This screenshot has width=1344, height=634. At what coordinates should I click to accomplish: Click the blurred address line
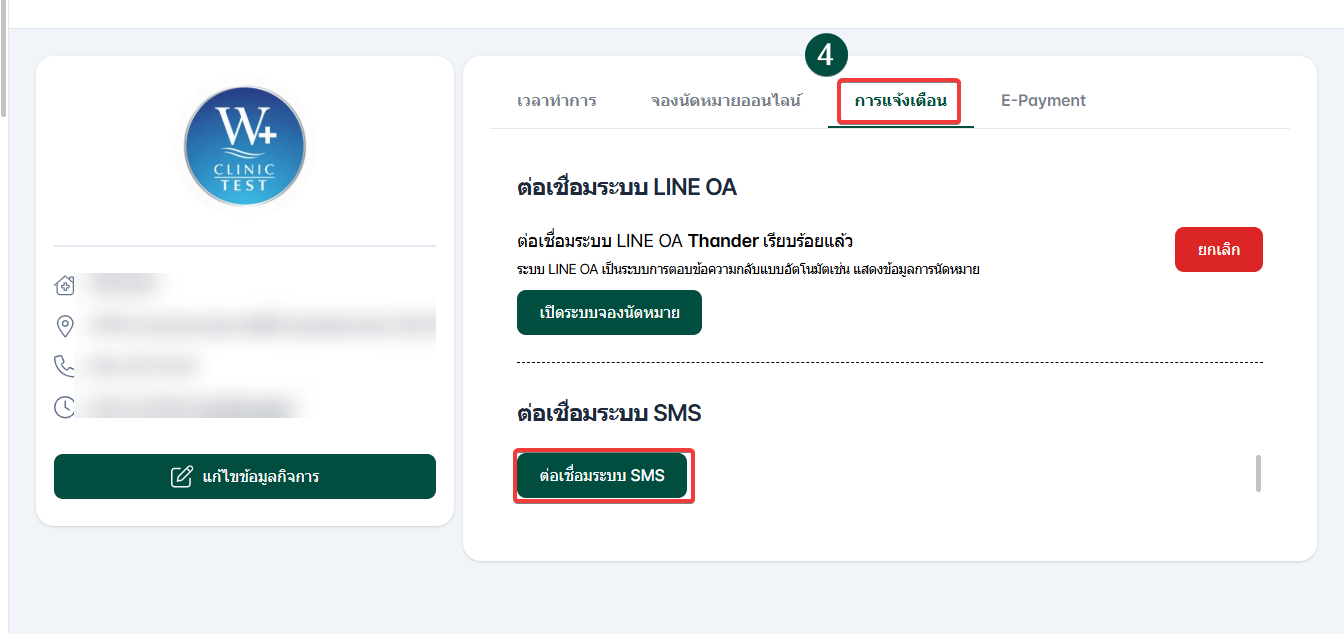pyautogui.click(x=260, y=326)
